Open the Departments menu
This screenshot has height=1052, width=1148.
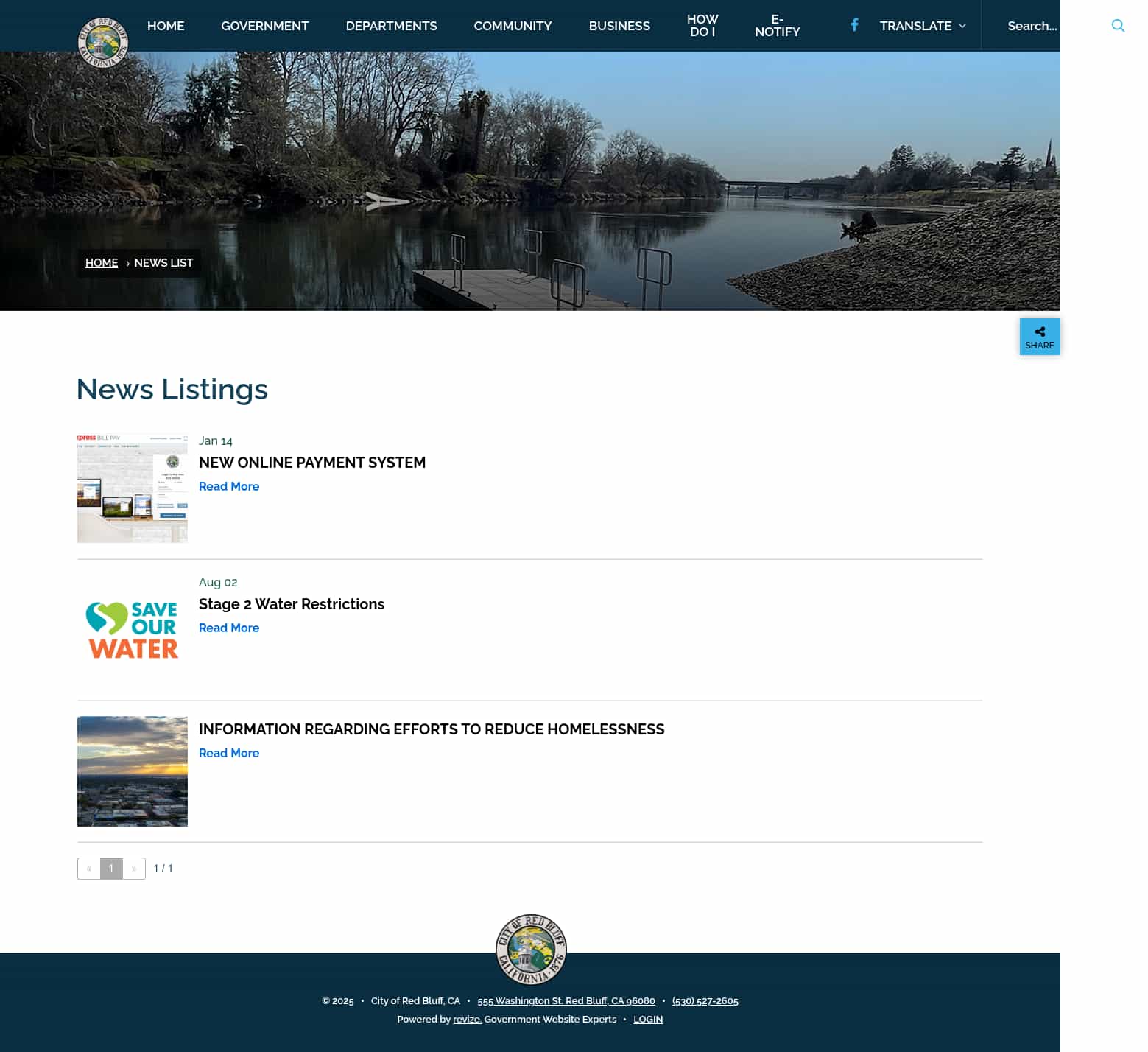pyautogui.click(x=392, y=26)
